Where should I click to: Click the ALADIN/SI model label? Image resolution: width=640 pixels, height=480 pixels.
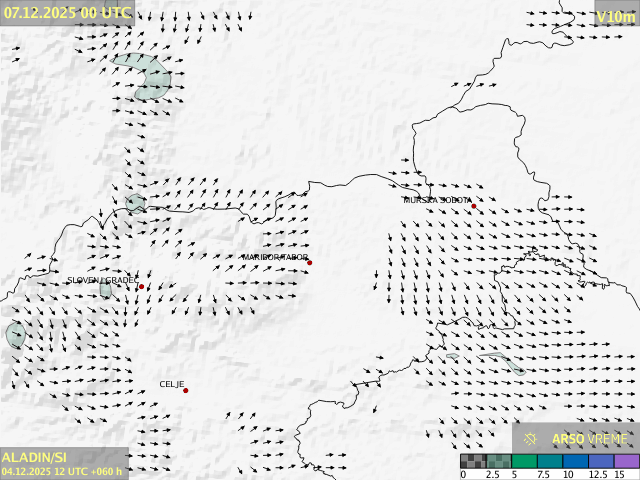[x=34, y=457]
